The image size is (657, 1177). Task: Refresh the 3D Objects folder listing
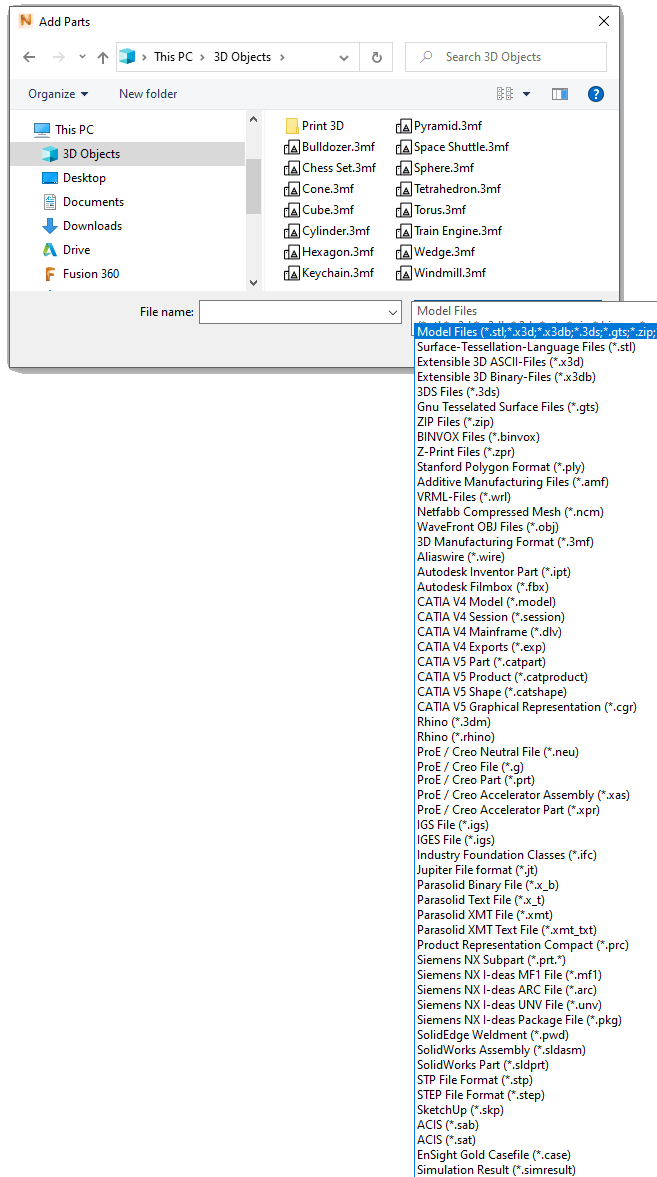376,57
